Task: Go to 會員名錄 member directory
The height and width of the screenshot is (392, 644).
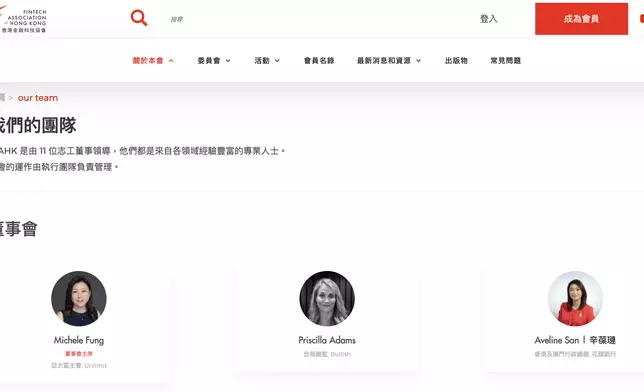Action: click(319, 60)
